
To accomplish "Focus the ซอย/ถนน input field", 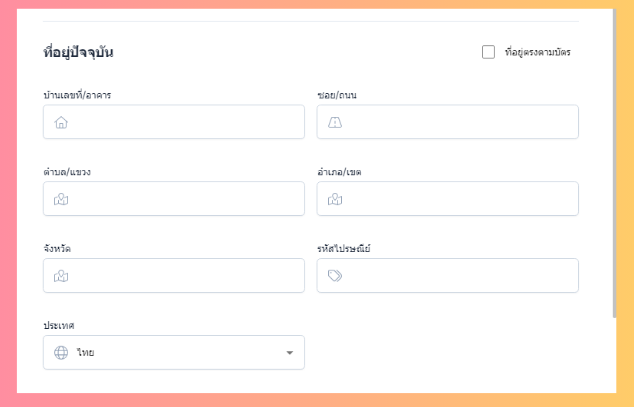I will click(459, 123).
